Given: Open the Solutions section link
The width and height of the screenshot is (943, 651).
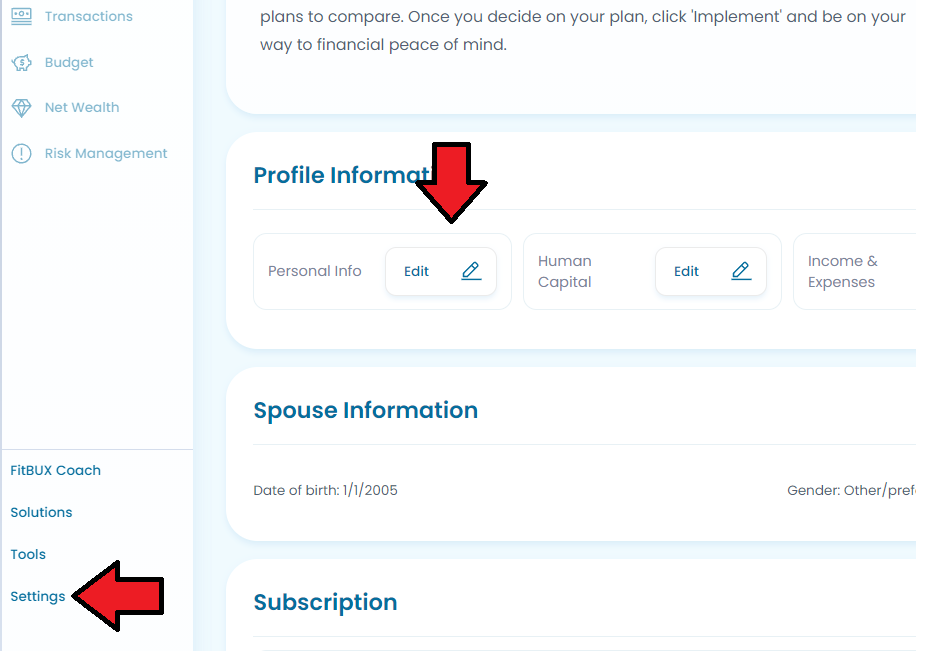Looking at the screenshot, I should (x=41, y=513).
